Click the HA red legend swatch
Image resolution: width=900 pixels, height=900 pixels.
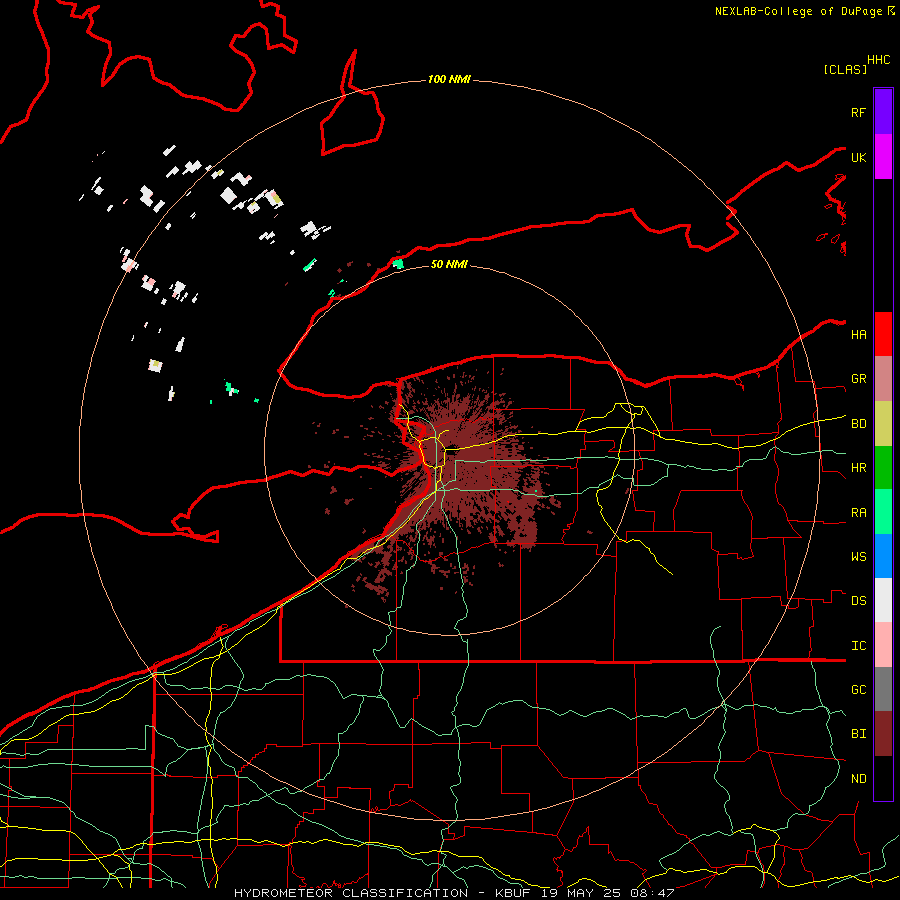point(883,334)
